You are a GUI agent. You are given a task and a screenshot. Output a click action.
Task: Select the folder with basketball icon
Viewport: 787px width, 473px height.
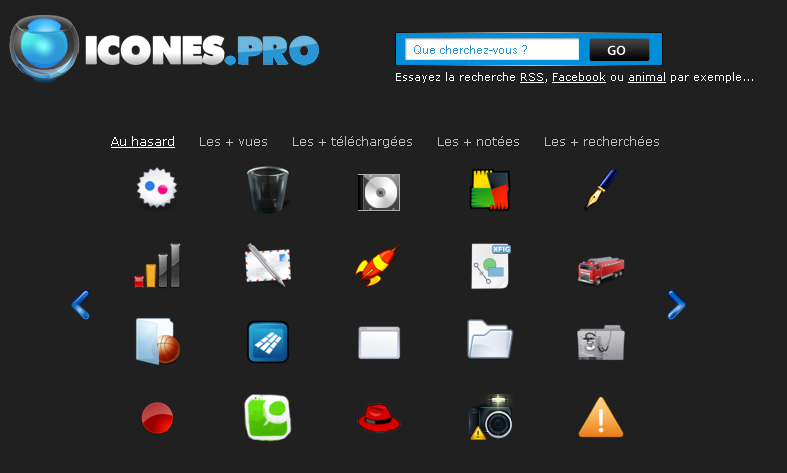(x=158, y=341)
